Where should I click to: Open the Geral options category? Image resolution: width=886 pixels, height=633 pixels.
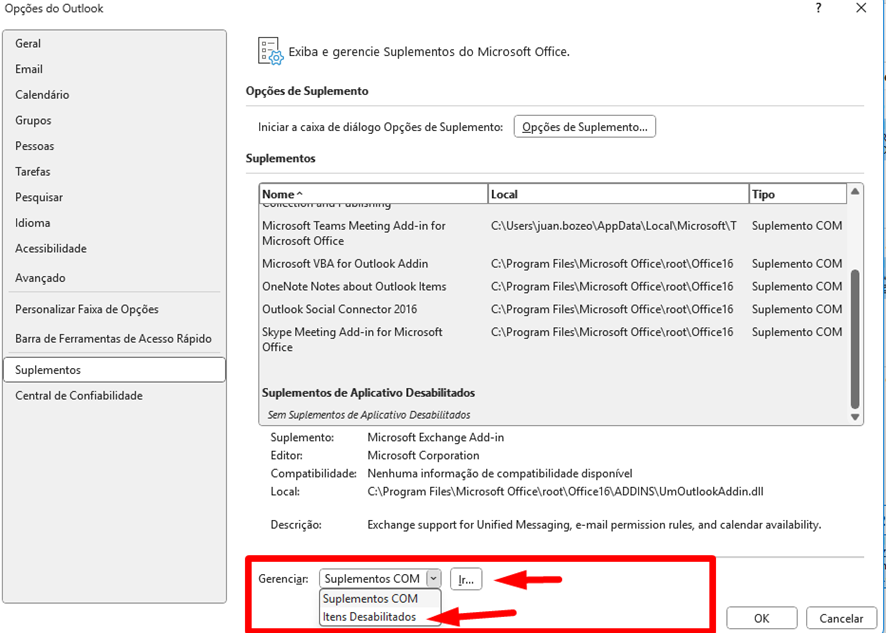(x=28, y=44)
